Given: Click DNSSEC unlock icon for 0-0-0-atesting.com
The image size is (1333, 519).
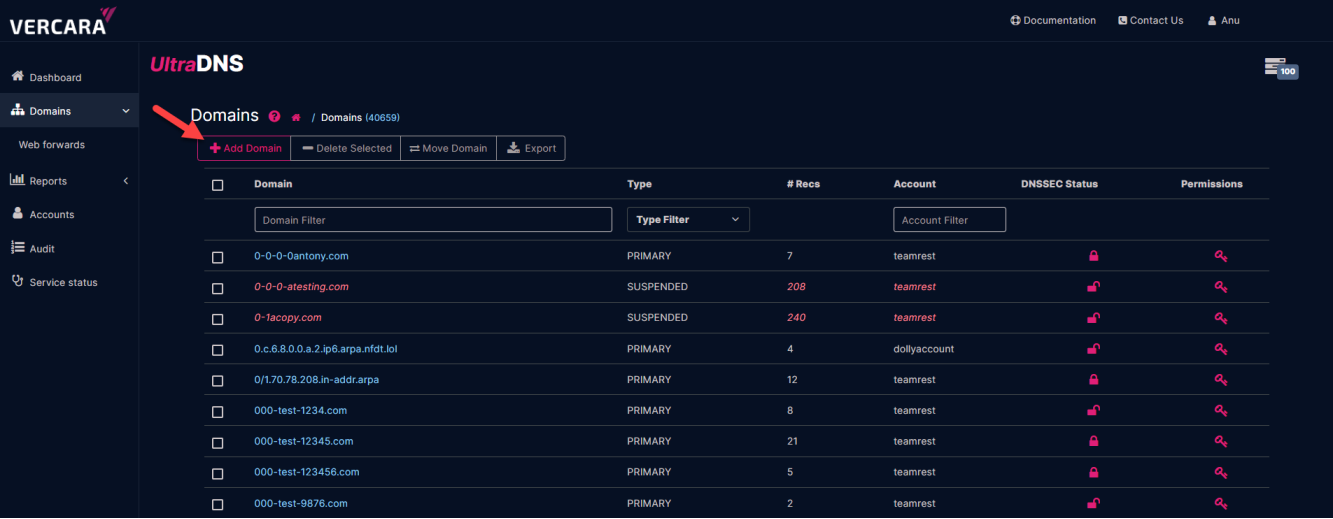Looking at the screenshot, I should (x=1094, y=287).
